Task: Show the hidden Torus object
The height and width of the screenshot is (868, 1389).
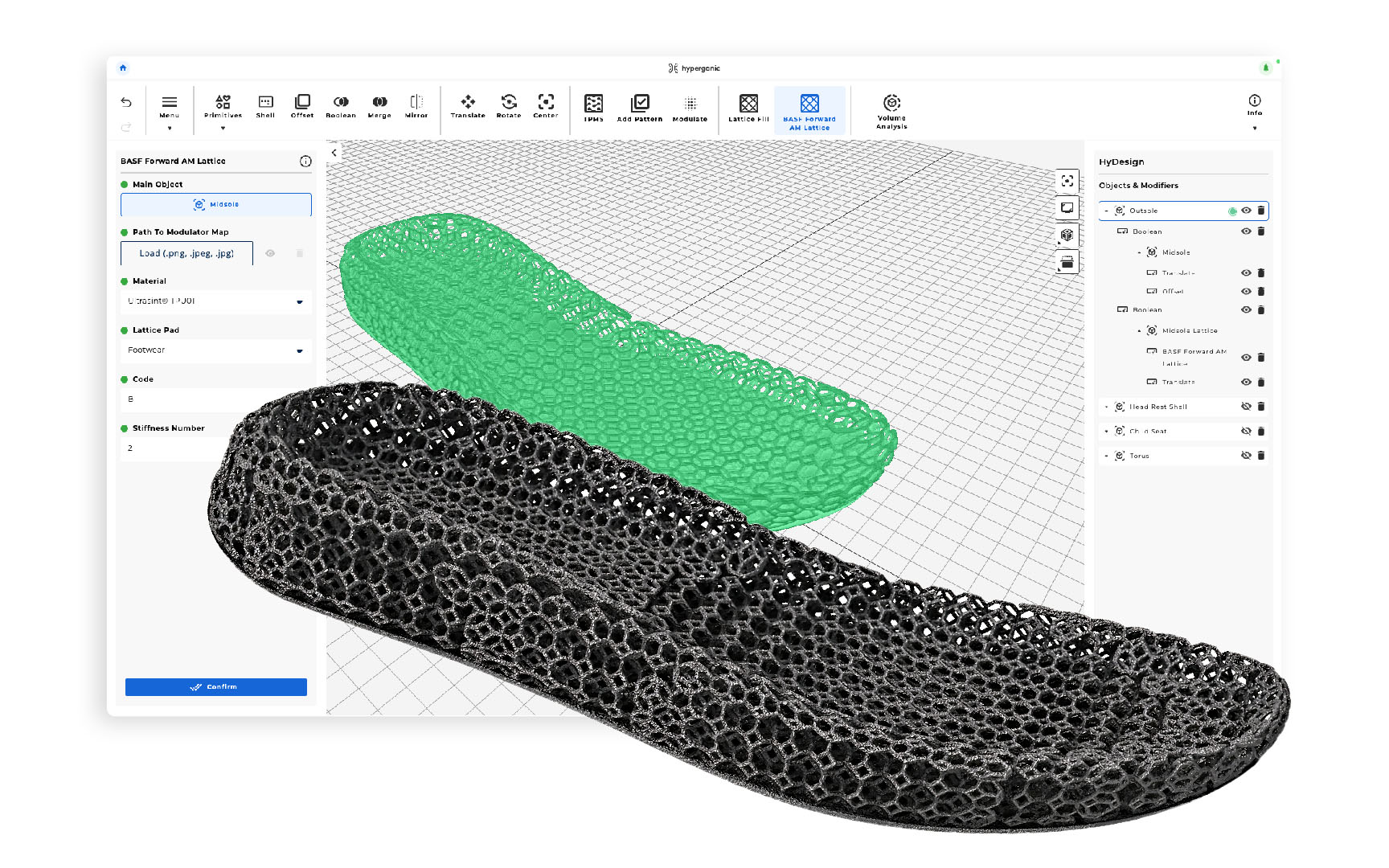Action: 1247,456
